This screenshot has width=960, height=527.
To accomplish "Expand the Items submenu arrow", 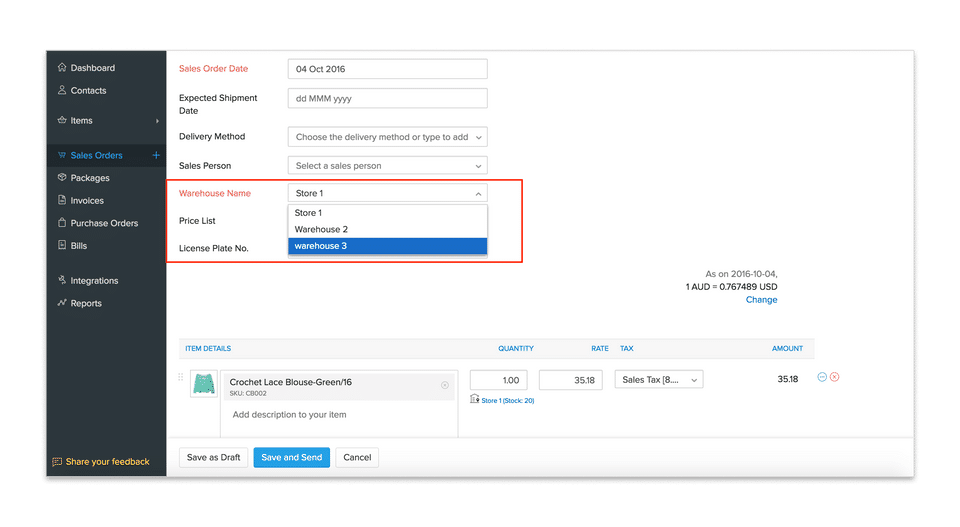I will (157, 121).
